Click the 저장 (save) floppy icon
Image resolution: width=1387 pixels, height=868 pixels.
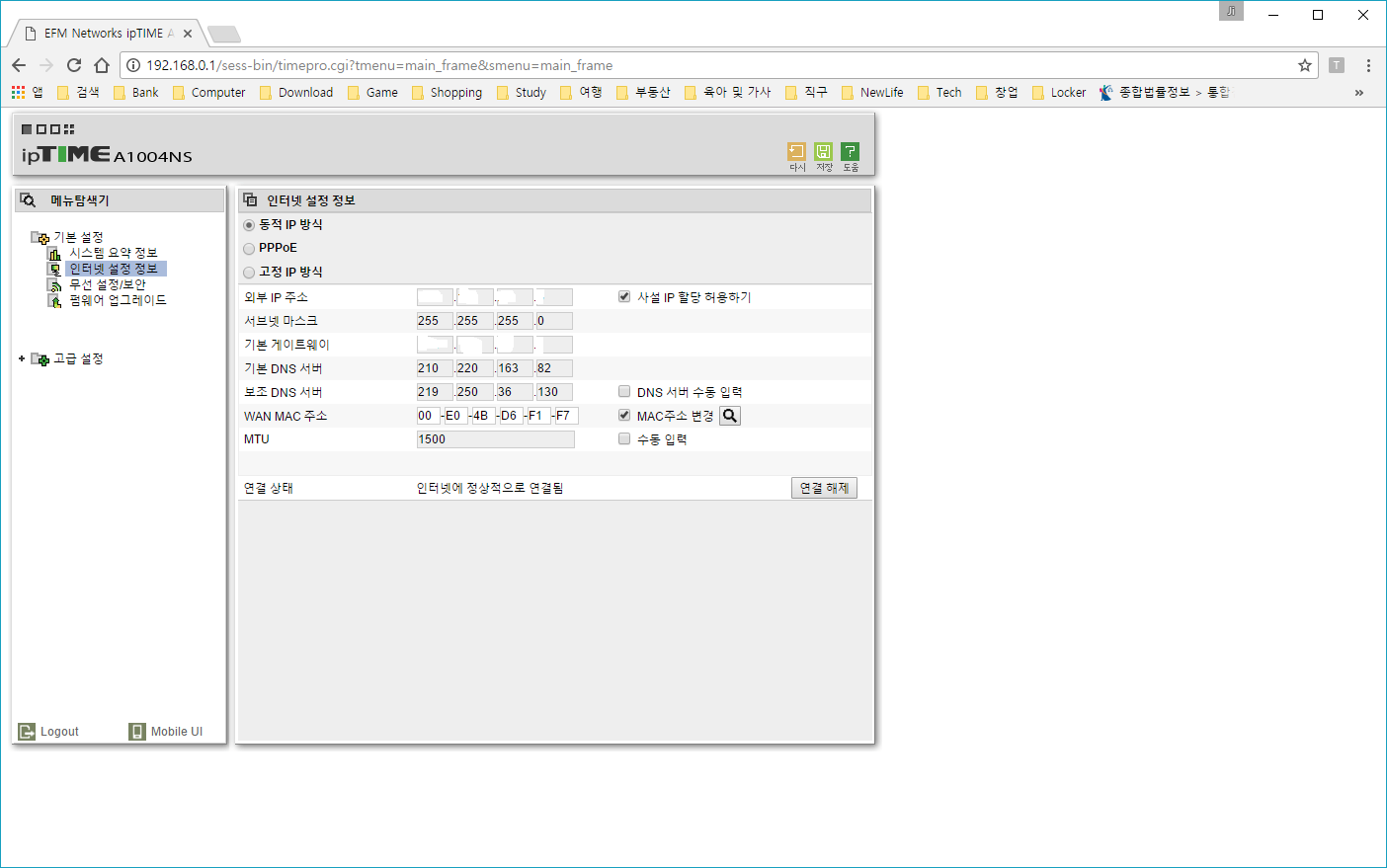pyautogui.click(x=823, y=151)
